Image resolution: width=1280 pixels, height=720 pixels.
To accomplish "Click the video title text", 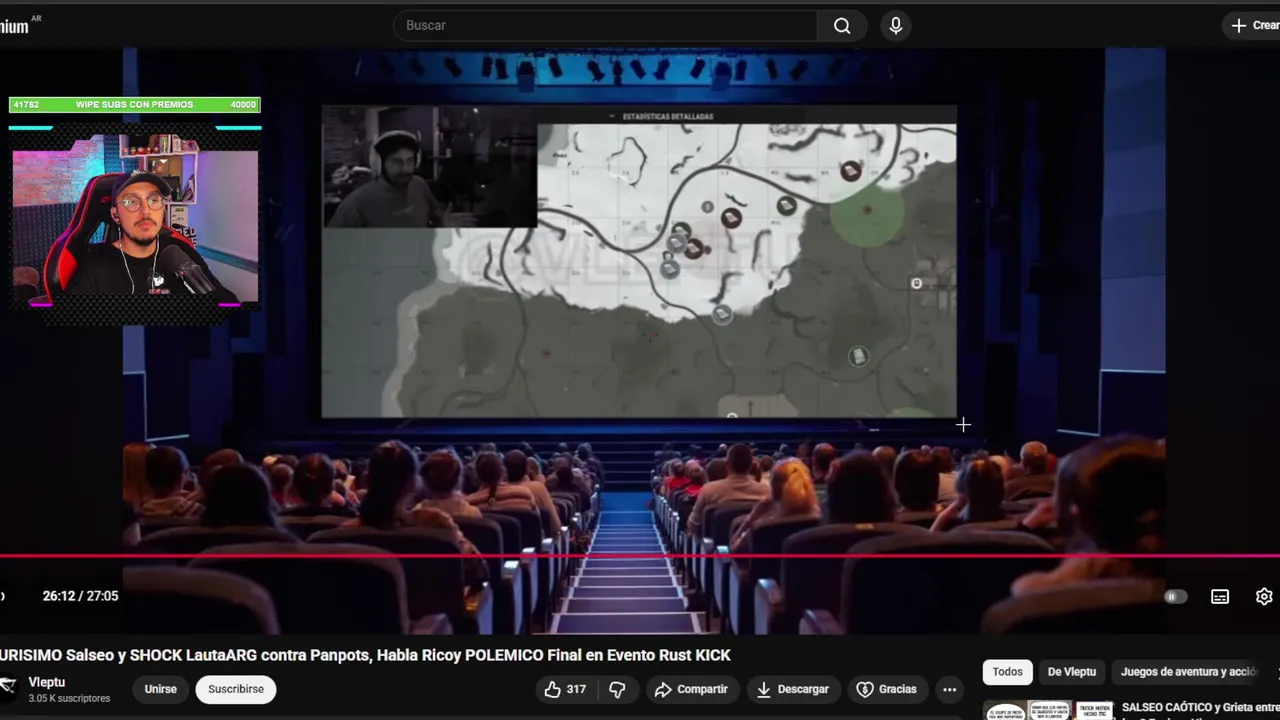I will click(x=365, y=655).
